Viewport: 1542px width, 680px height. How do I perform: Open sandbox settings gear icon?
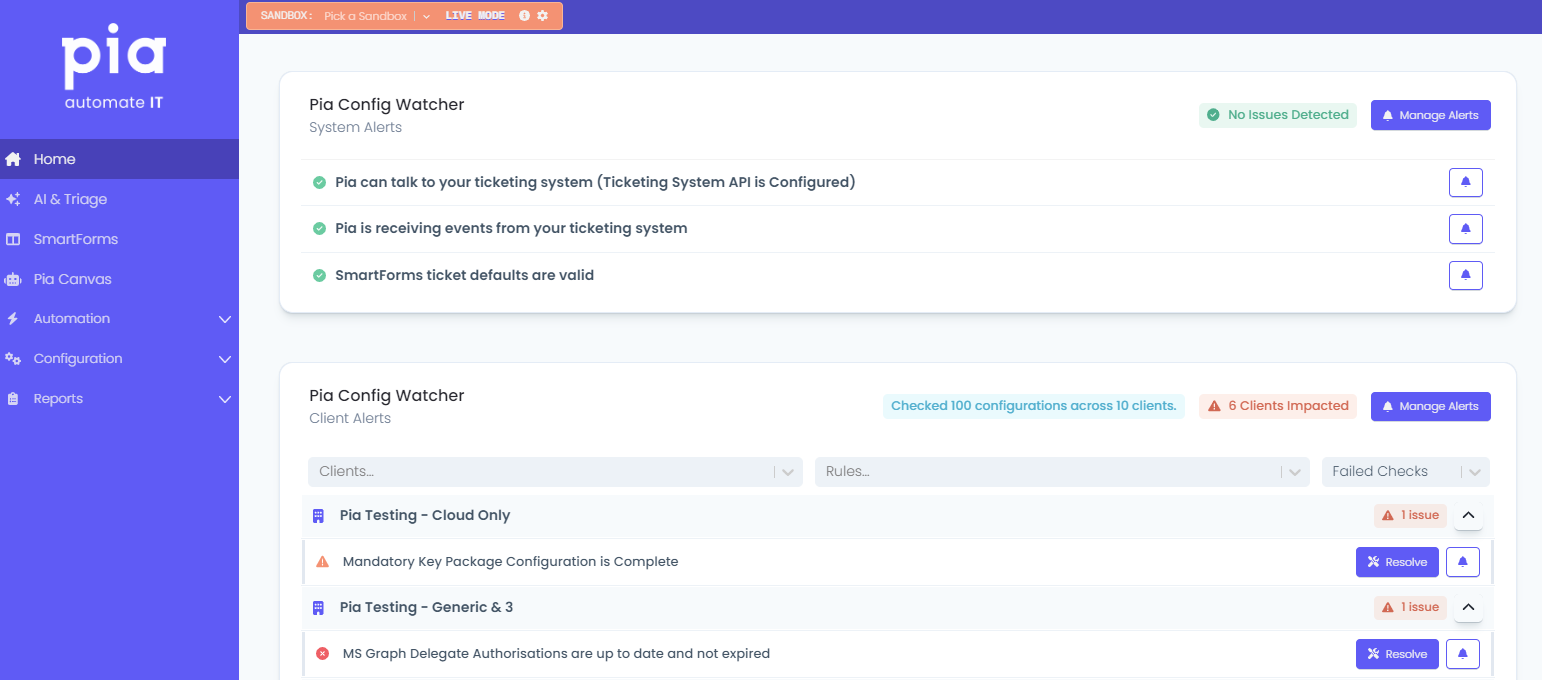[542, 16]
